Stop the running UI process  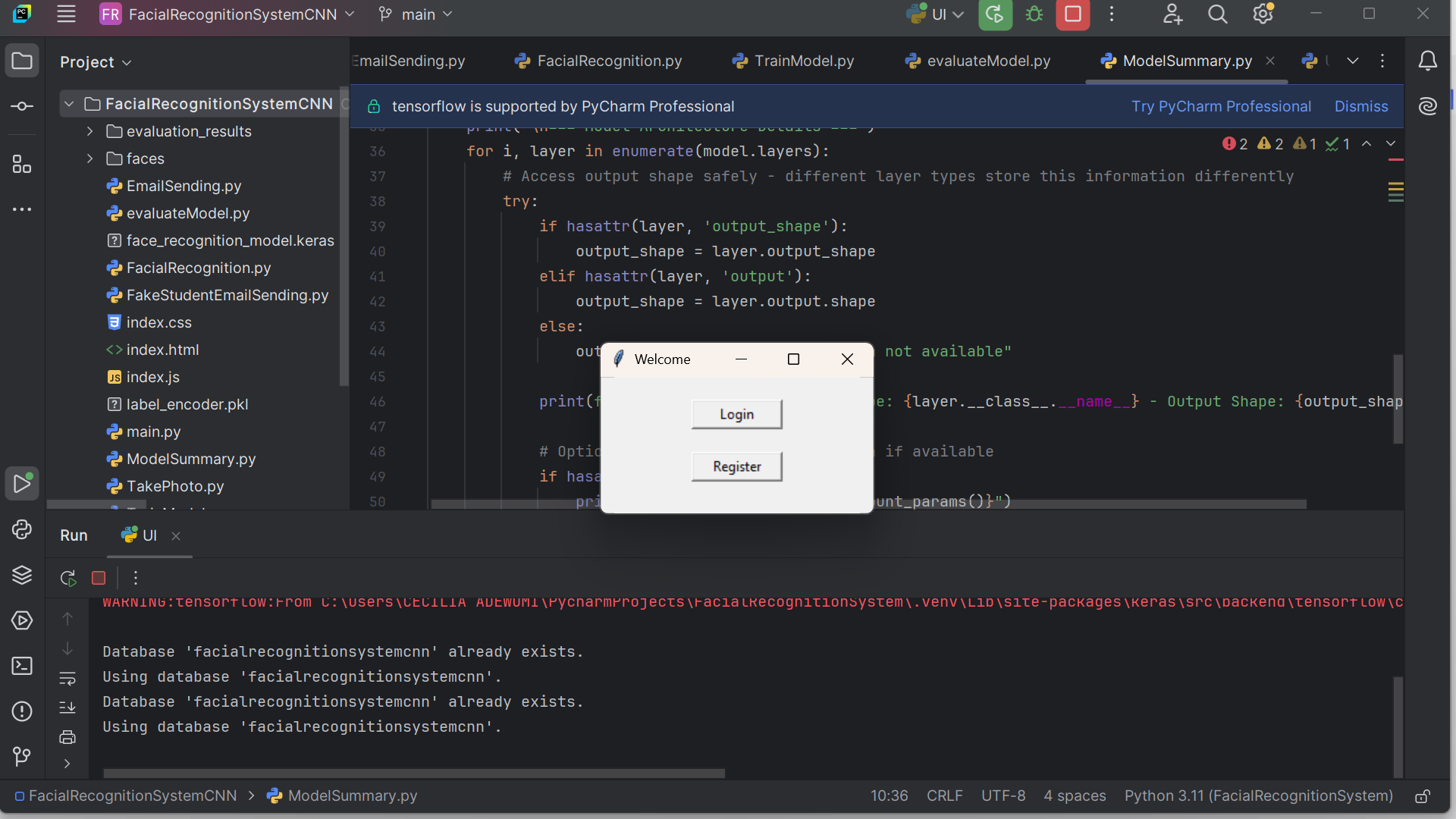coord(1072,14)
